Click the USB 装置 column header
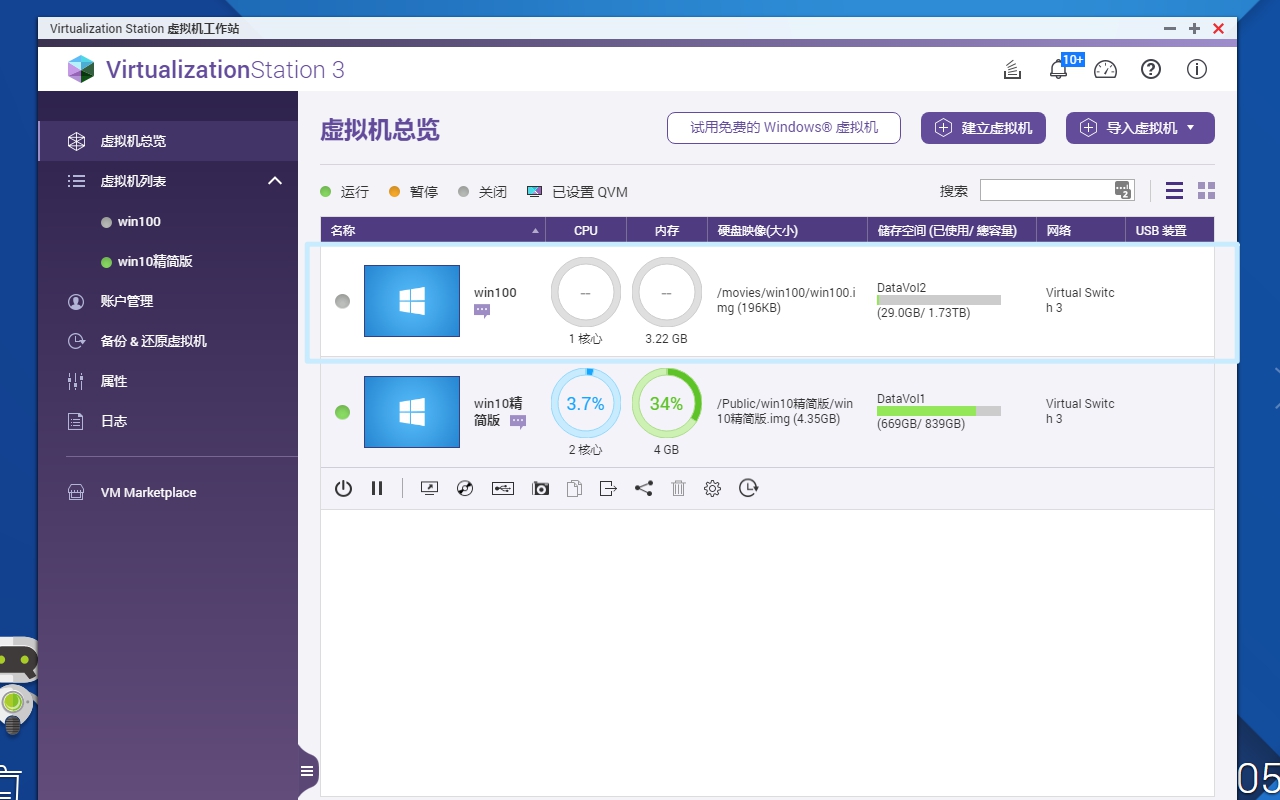 point(1170,230)
